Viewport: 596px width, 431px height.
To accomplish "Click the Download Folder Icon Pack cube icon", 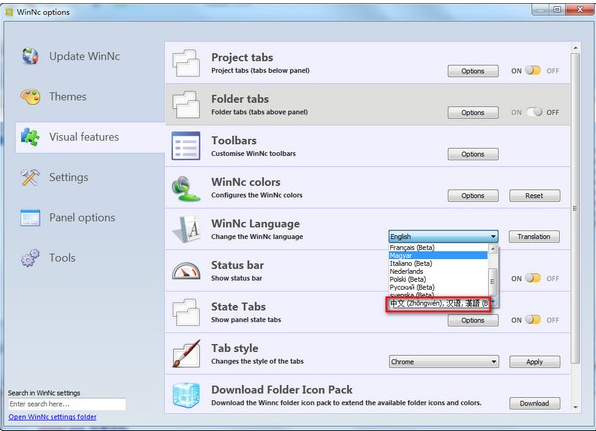I will tap(186, 395).
